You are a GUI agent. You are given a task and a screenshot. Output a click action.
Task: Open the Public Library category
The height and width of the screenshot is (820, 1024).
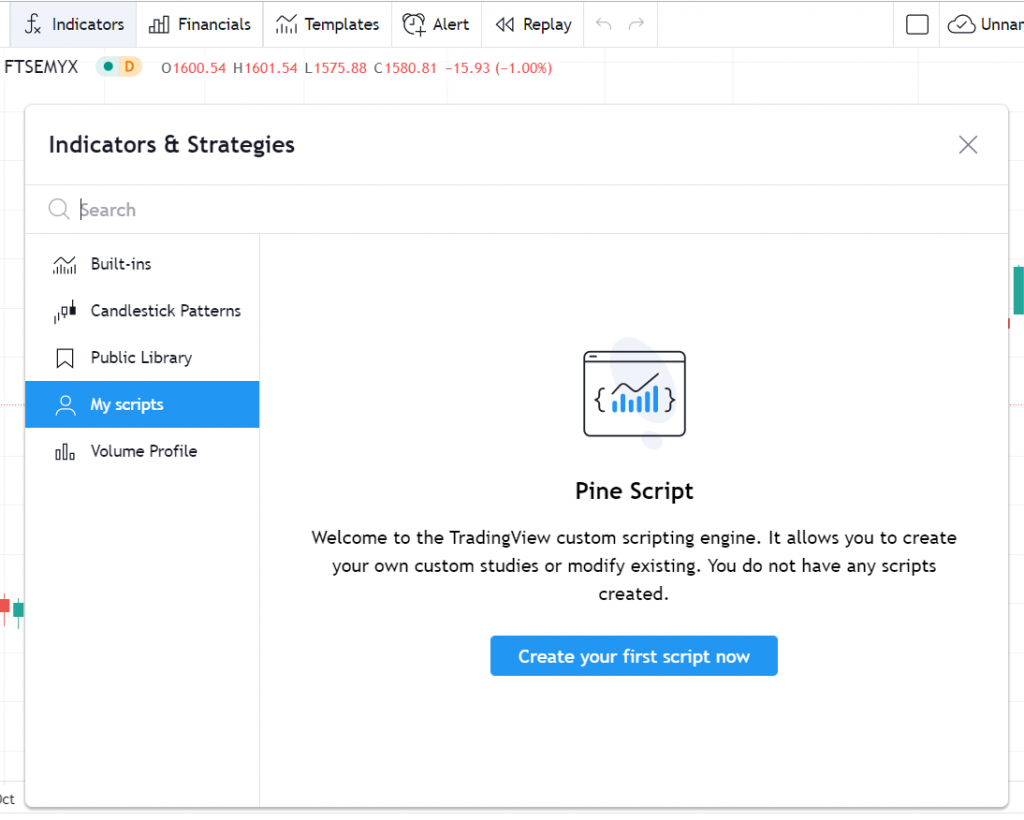[x=141, y=358]
